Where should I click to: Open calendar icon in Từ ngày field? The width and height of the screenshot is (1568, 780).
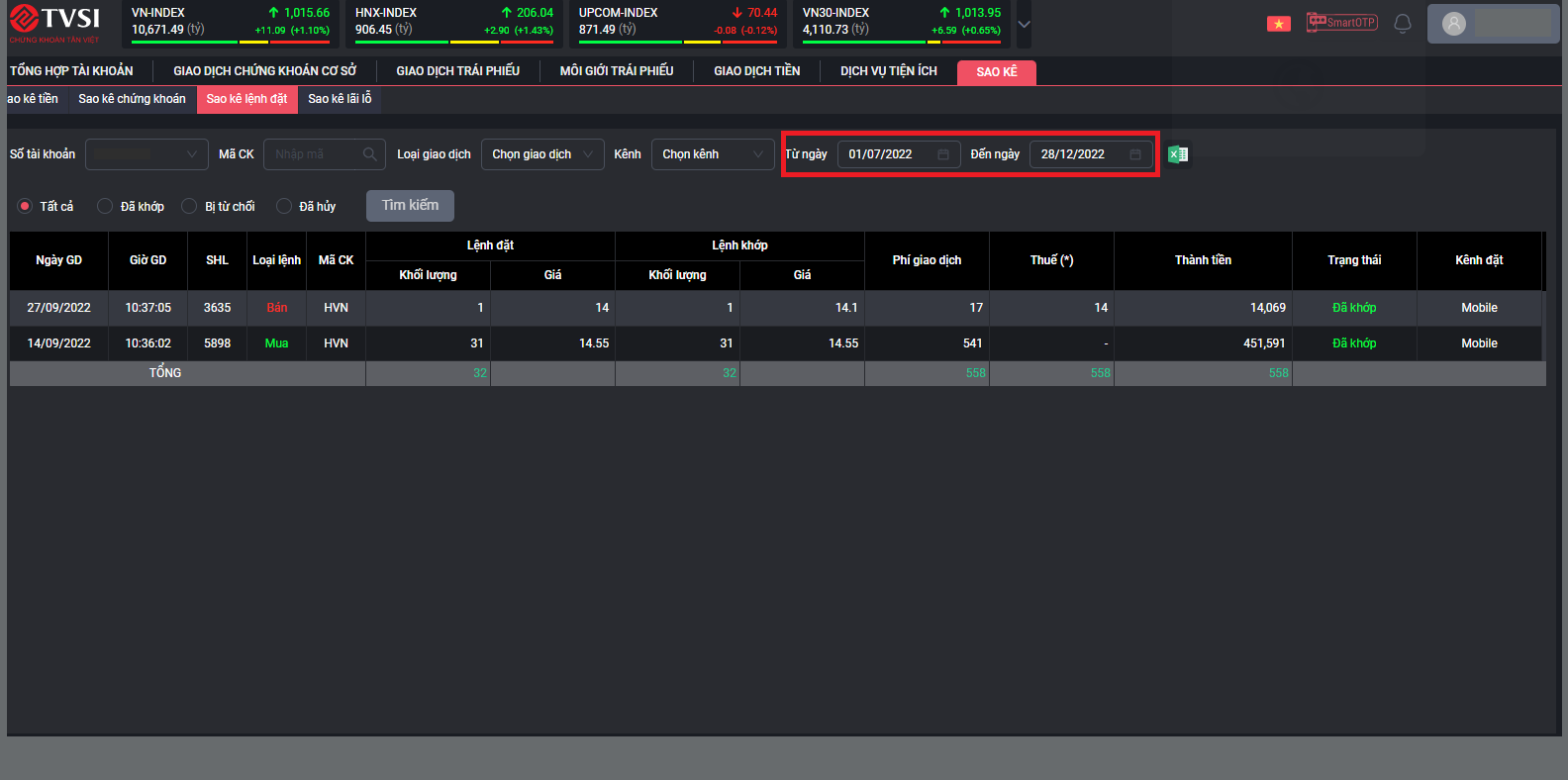(x=942, y=154)
